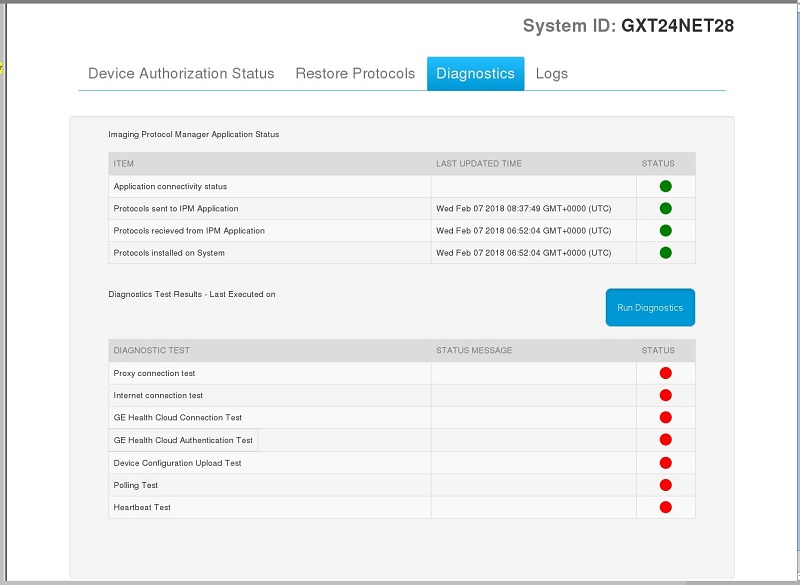Screen dimensions: 800x585
Task: Click the Protocols recieved from IPM Application timestamp
Action: pyautogui.click(x=523, y=230)
